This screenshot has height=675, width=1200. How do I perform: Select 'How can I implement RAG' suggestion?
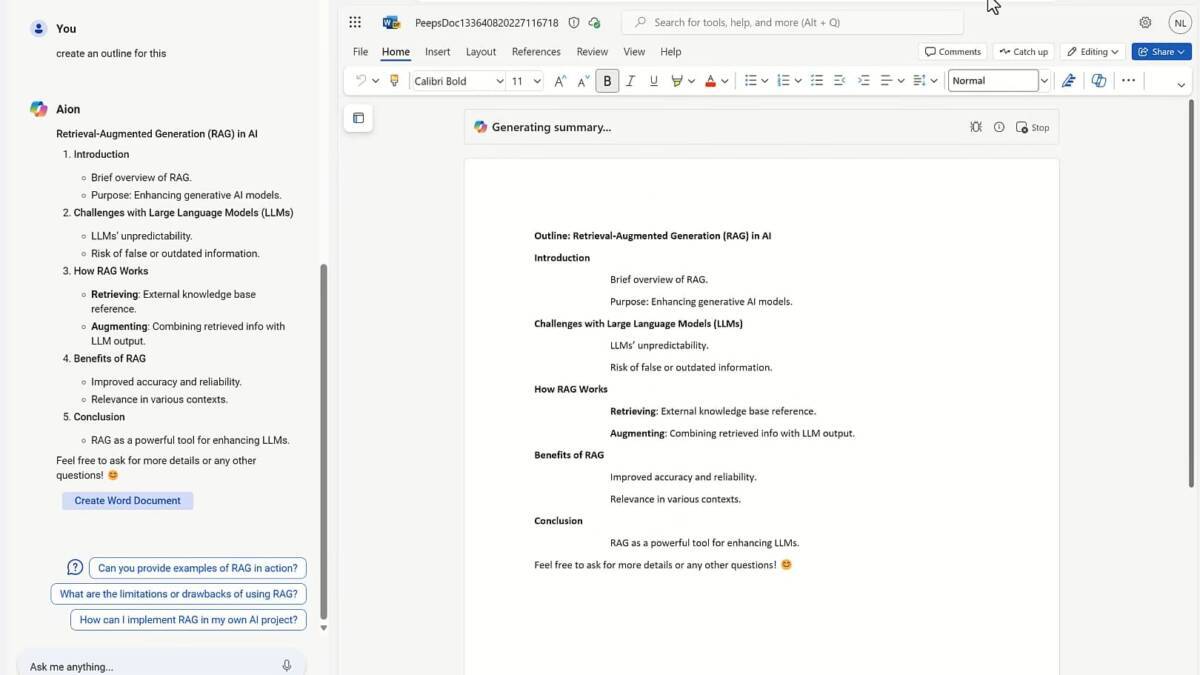[x=188, y=620]
